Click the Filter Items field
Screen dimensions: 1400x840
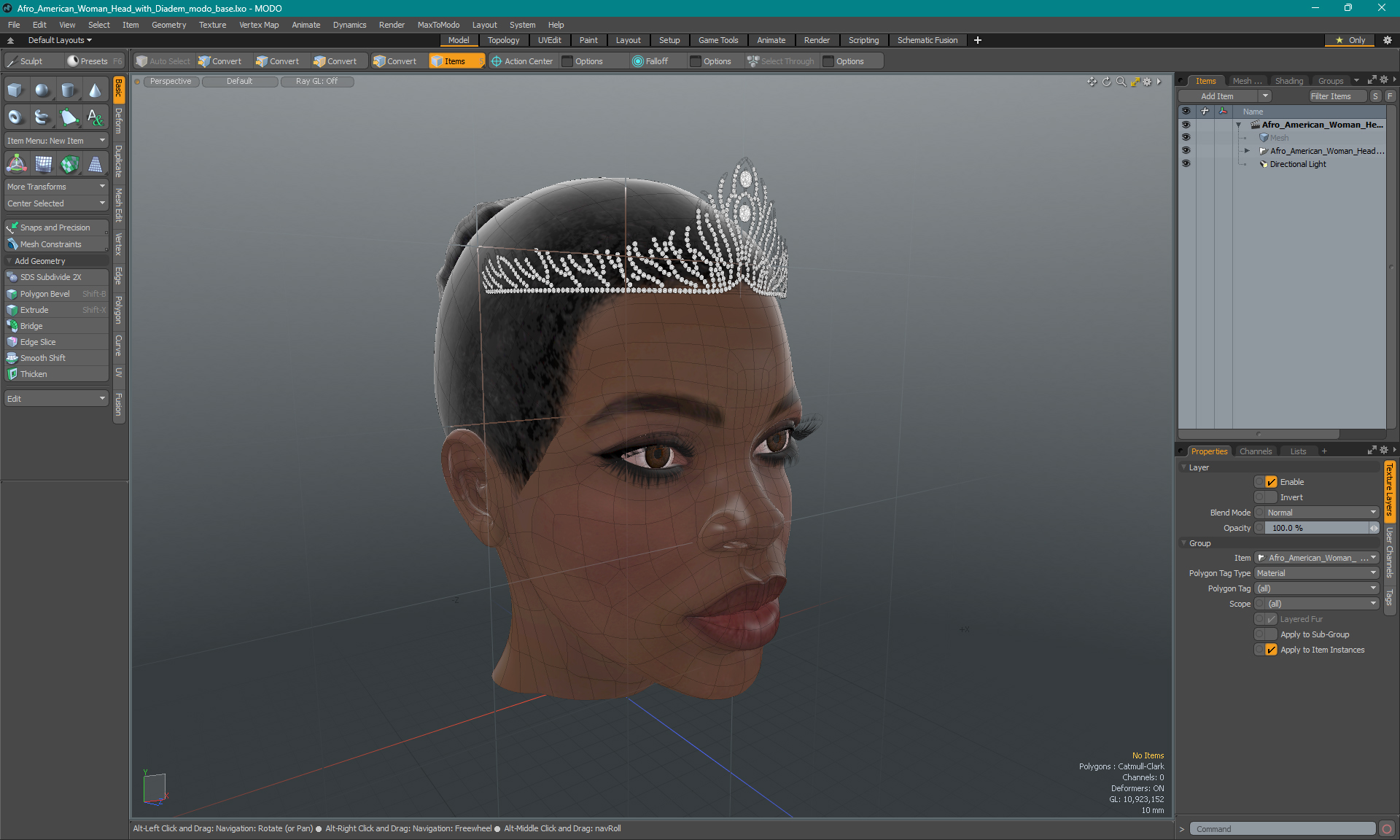(x=1337, y=96)
